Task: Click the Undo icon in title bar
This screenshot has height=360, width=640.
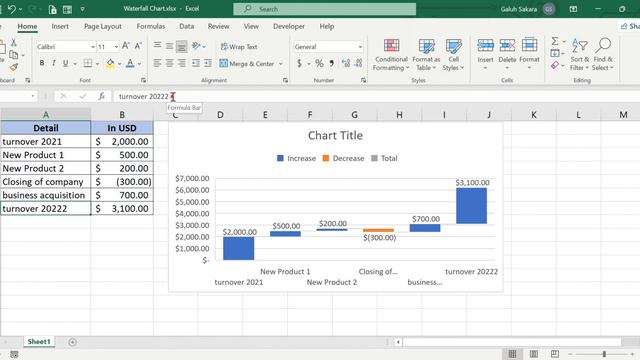Action: (11, 9)
